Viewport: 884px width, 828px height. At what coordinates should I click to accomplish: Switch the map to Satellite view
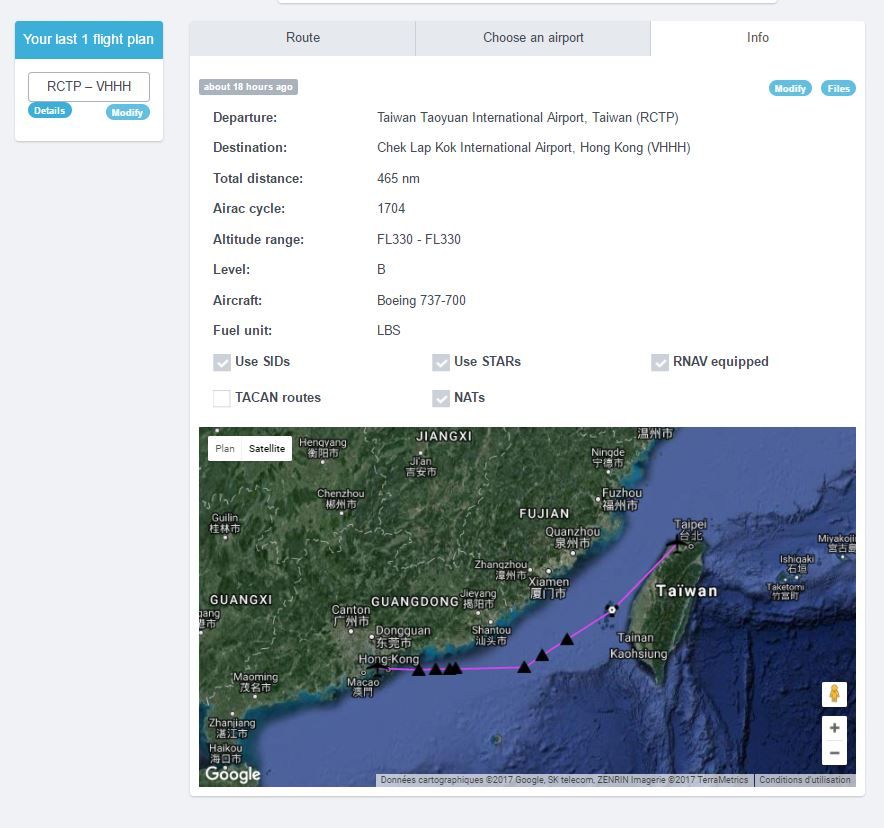[267, 449]
